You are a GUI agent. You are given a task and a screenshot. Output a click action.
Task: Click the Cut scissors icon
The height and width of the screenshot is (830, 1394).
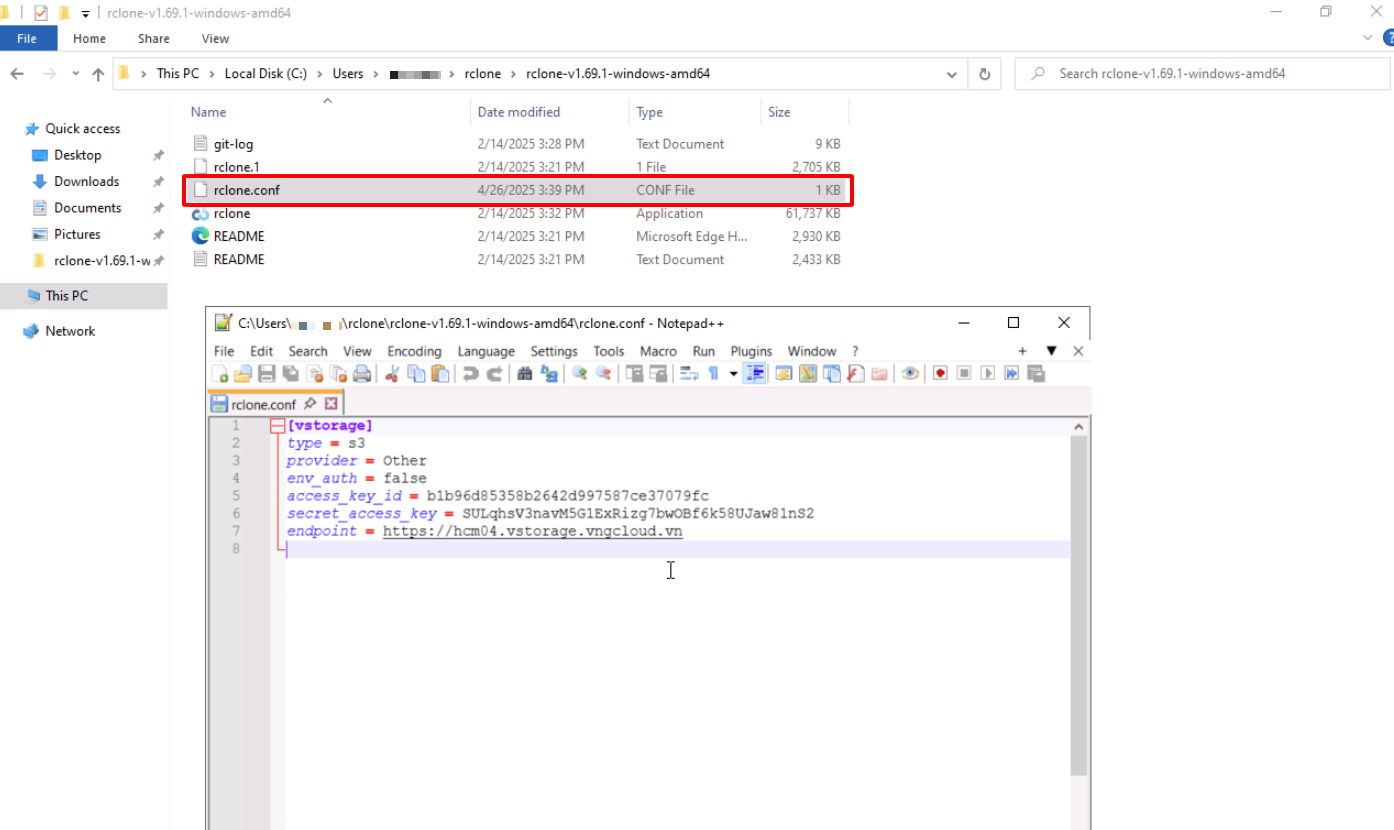click(391, 374)
